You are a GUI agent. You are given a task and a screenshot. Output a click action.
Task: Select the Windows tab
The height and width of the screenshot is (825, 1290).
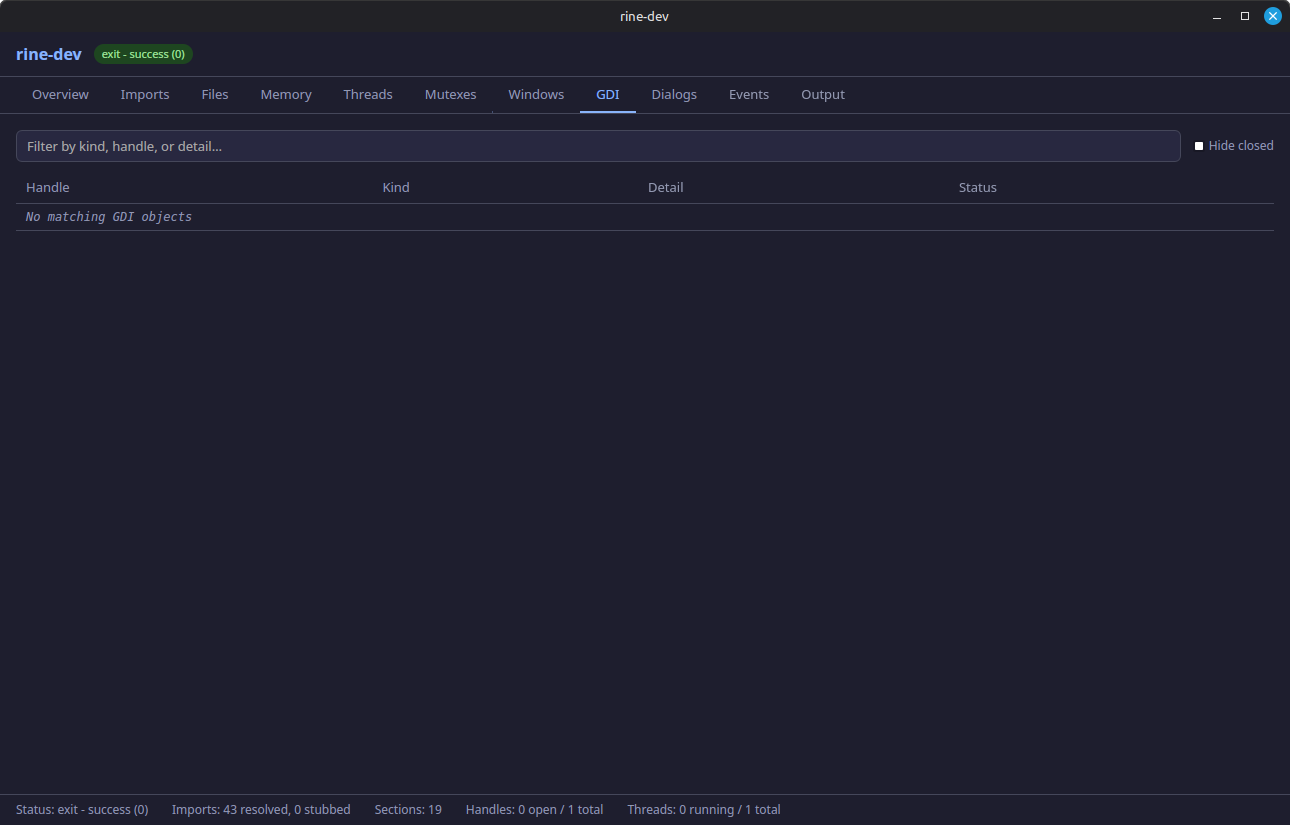pyautogui.click(x=536, y=94)
